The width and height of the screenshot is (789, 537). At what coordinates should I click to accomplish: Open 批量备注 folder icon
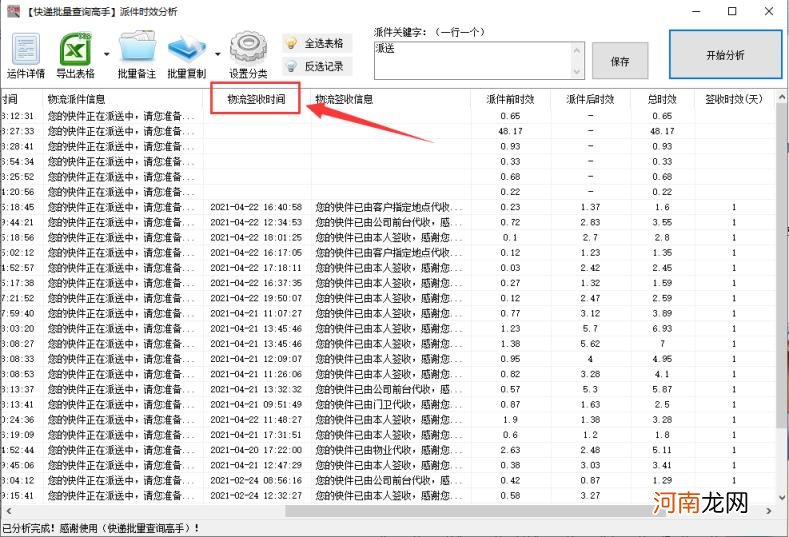tap(137, 55)
